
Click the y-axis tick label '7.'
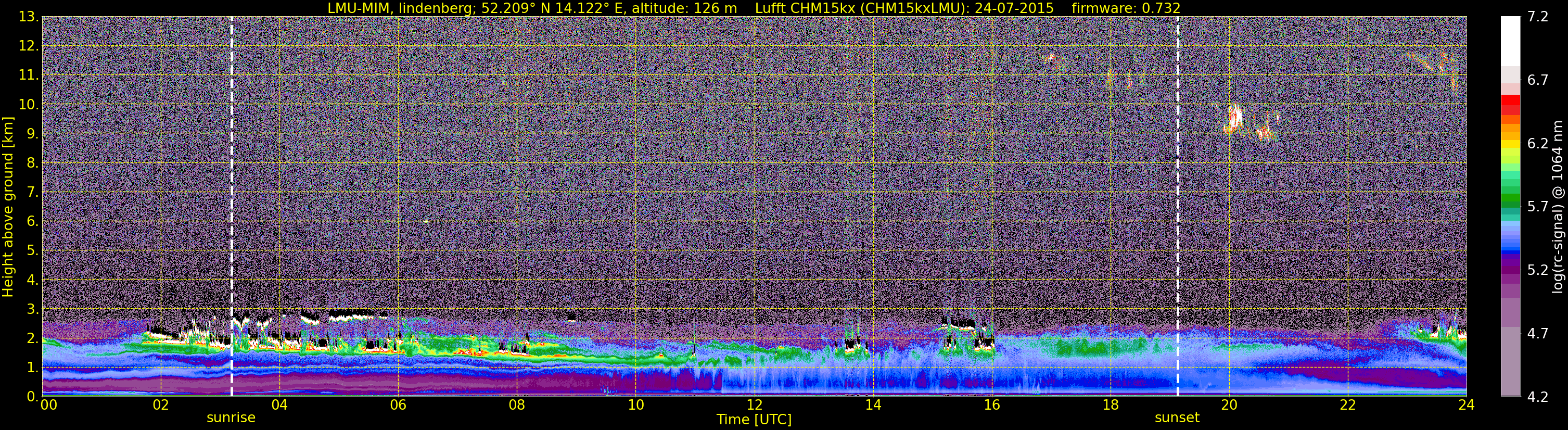pos(32,193)
